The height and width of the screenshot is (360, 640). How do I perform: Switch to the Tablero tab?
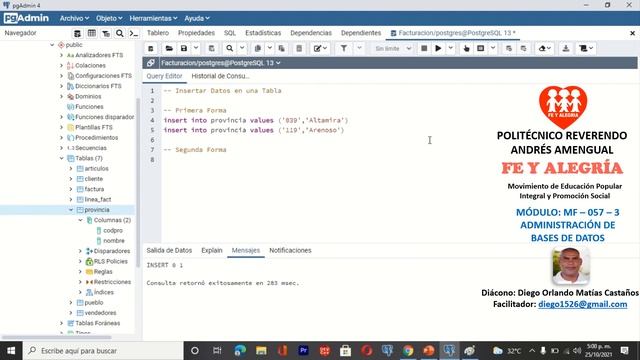158,33
